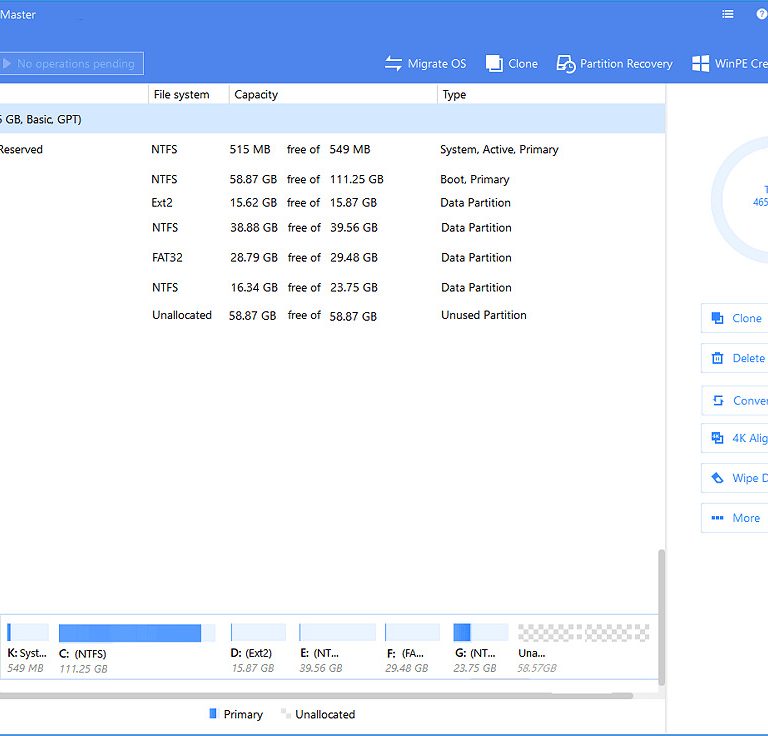
Task: Choose Clone label in the top toolbar
Action: 523,64
